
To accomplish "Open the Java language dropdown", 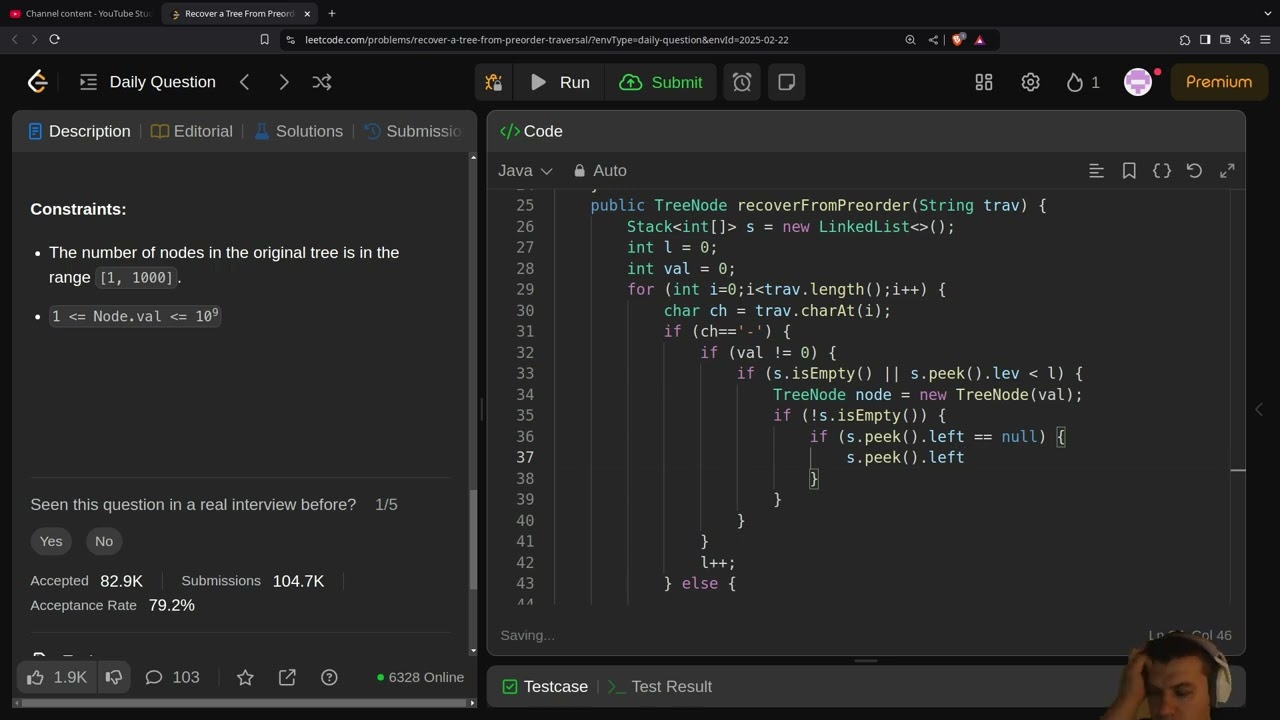I will point(526,171).
